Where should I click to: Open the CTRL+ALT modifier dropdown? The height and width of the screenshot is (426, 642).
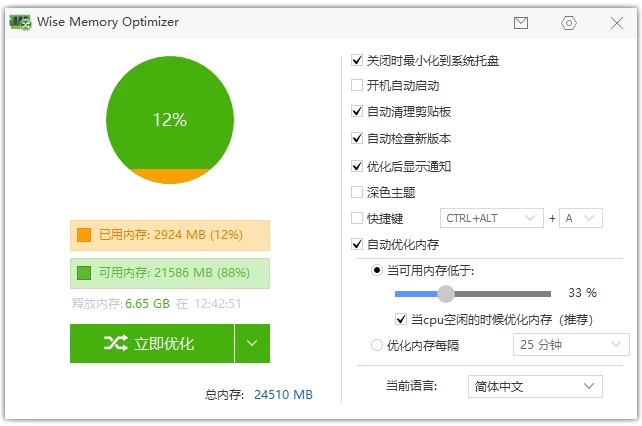click(491, 218)
